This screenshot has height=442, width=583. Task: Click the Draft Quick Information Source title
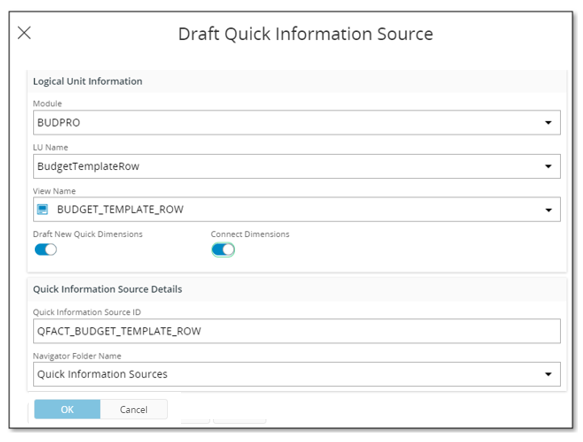point(306,34)
